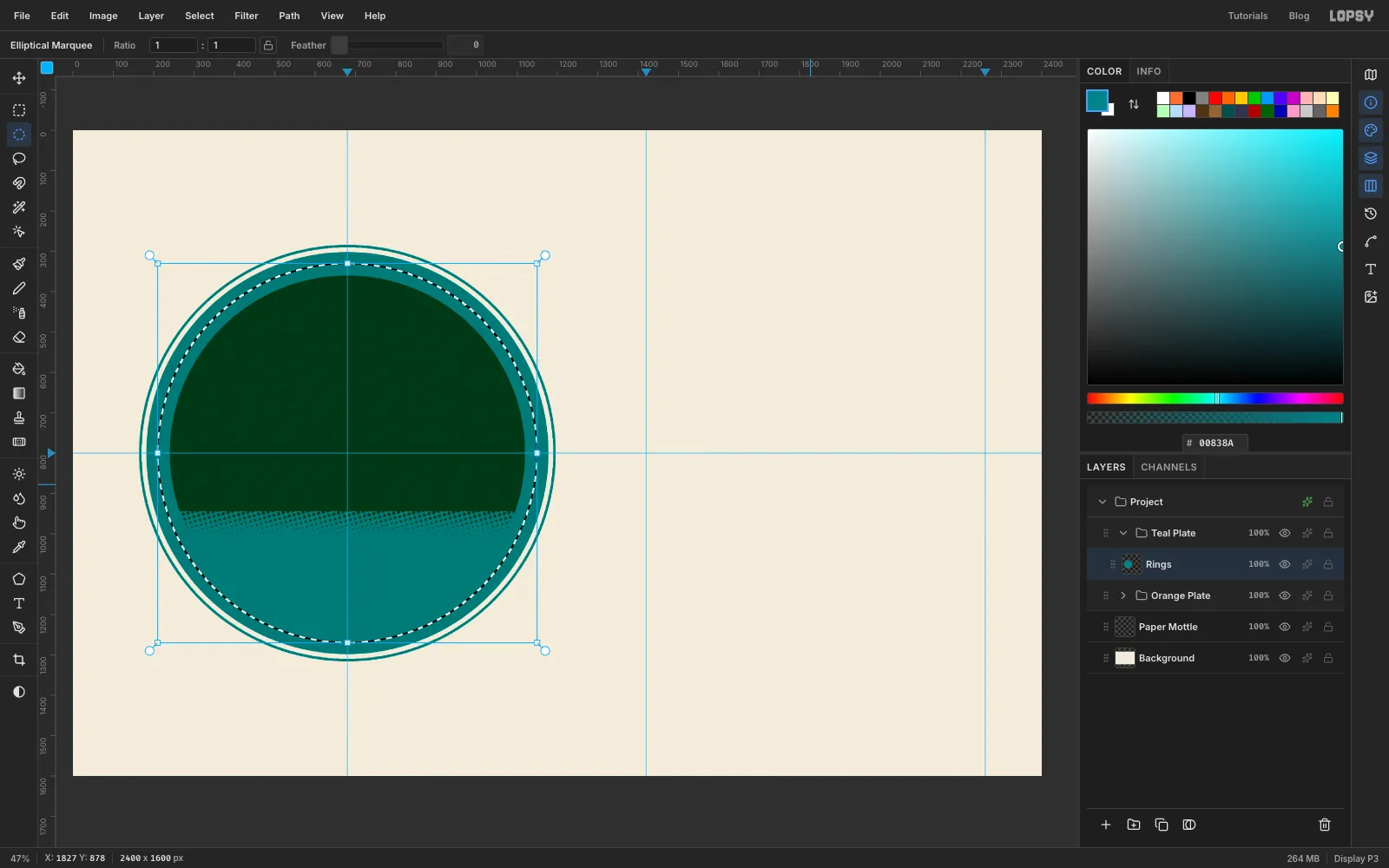Open the Layer menu
Image resolution: width=1389 pixels, height=868 pixels.
click(151, 16)
